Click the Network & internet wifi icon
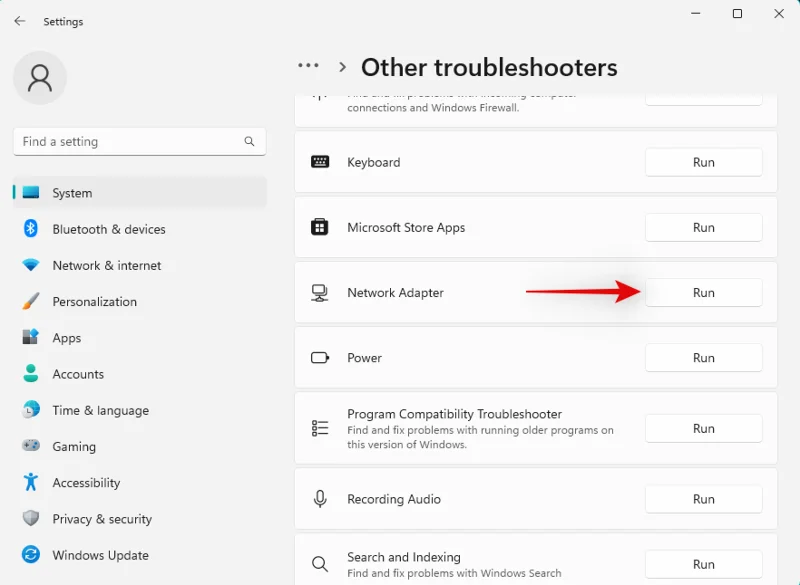The width and height of the screenshot is (800, 585). click(x=31, y=265)
